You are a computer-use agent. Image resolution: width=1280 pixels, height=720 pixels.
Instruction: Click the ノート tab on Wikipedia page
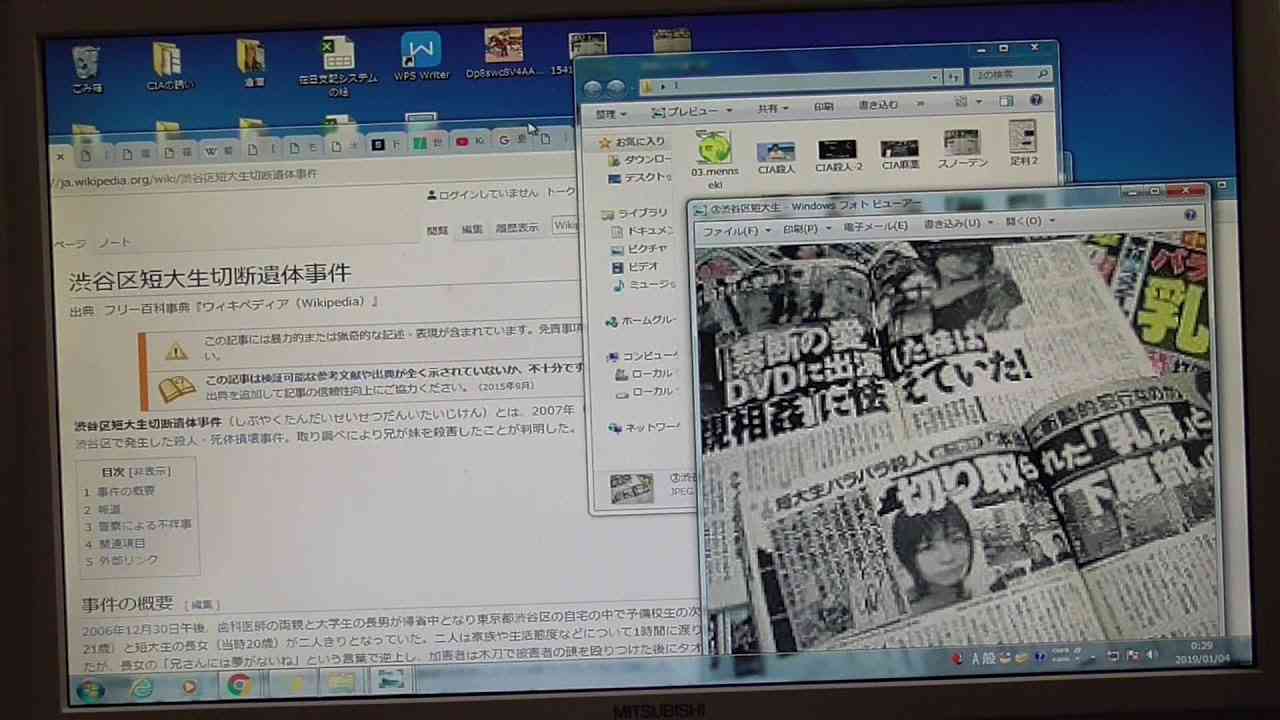[114, 243]
